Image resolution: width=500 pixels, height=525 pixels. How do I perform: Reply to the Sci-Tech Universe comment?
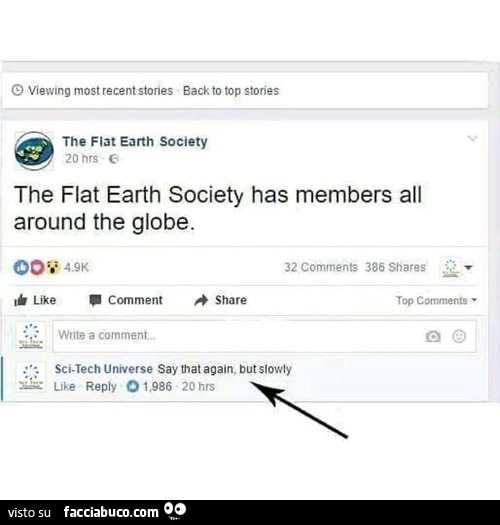(x=101, y=386)
